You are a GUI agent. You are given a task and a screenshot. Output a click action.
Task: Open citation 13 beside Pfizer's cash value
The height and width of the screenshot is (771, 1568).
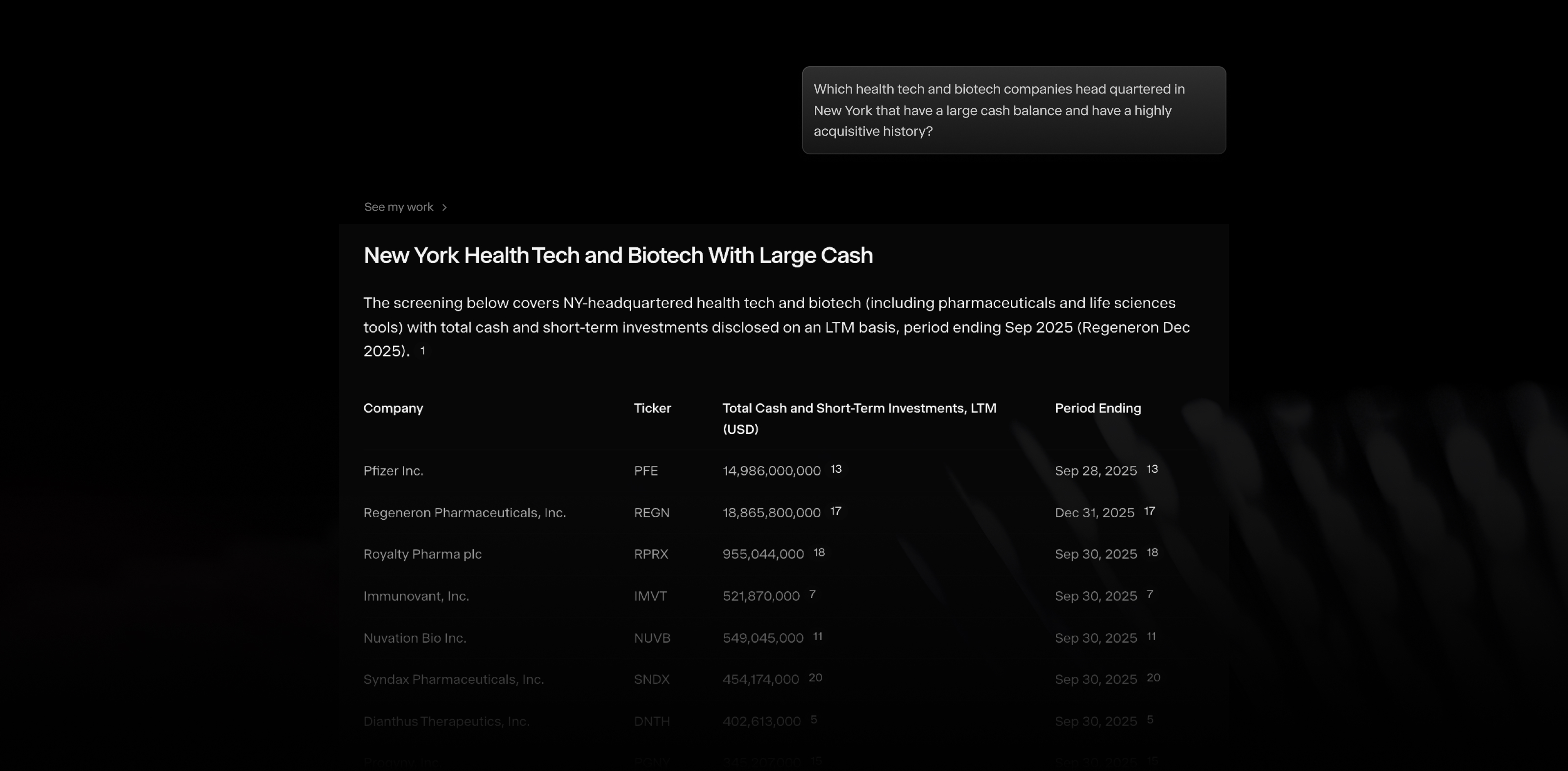click(x=836, y=469)
